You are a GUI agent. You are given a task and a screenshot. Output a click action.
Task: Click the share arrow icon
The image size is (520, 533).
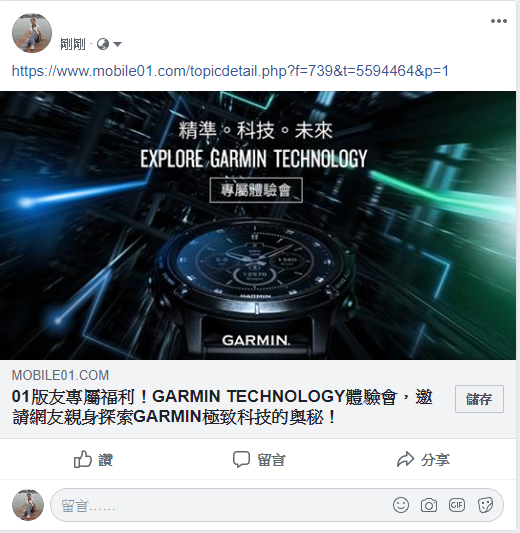pyautogui.click(x=405, y=459)
